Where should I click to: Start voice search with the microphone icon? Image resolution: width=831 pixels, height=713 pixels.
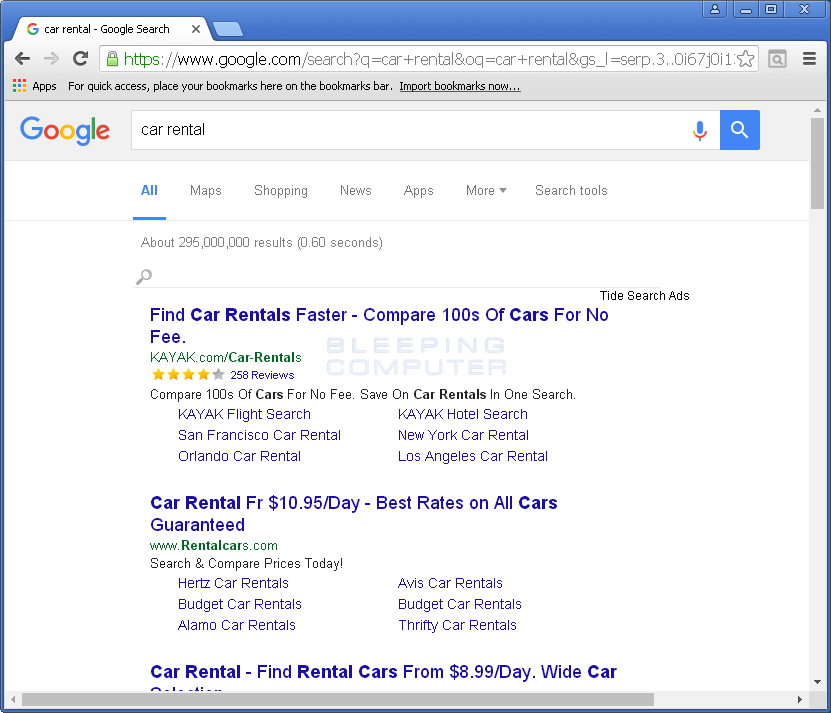coord(700,130)
